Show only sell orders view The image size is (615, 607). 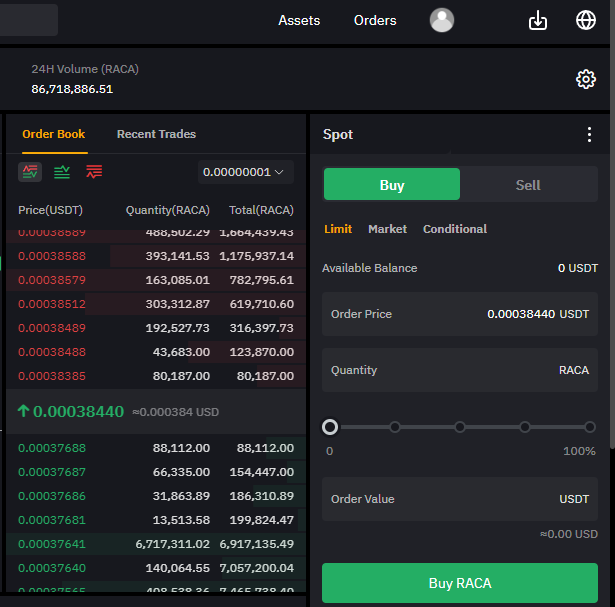(94, 172)
